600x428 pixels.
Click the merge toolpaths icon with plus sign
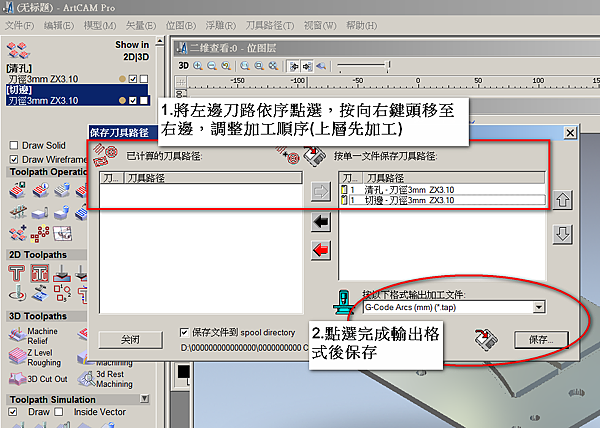[17, 233]
